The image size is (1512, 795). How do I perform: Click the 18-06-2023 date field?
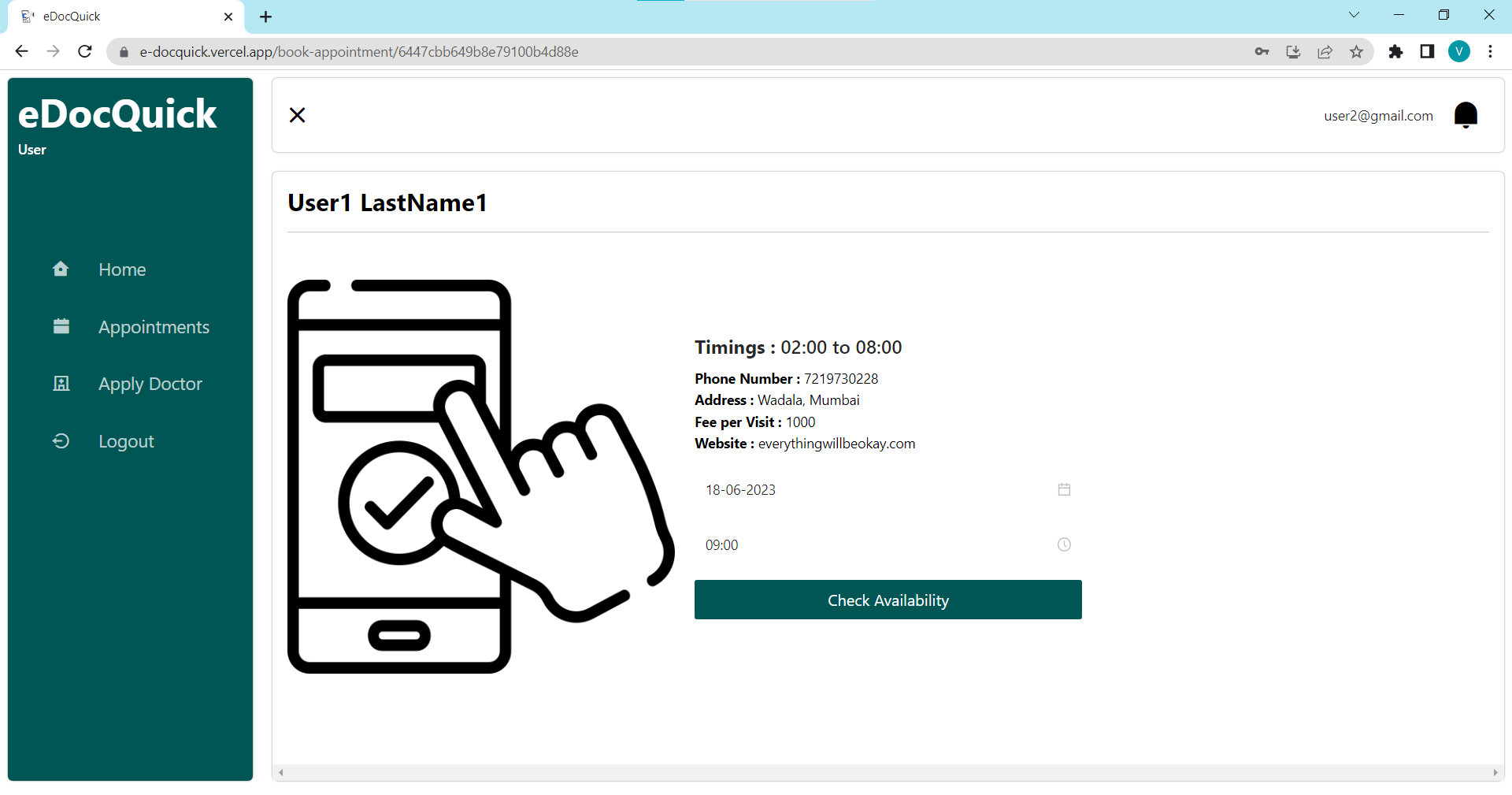888,489
